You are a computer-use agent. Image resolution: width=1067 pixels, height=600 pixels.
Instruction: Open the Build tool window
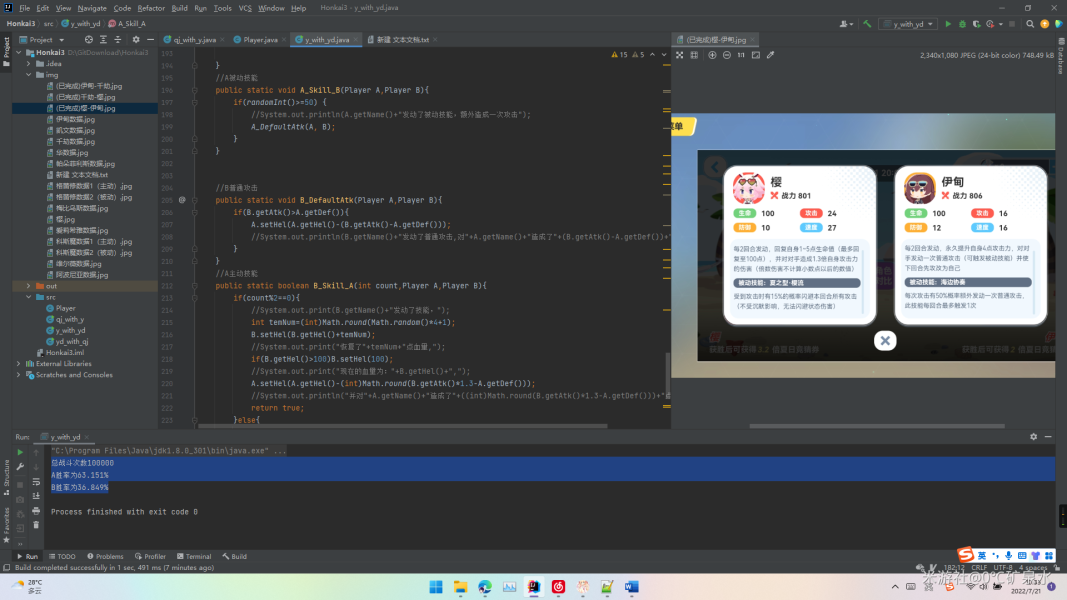tap(234, 556)
